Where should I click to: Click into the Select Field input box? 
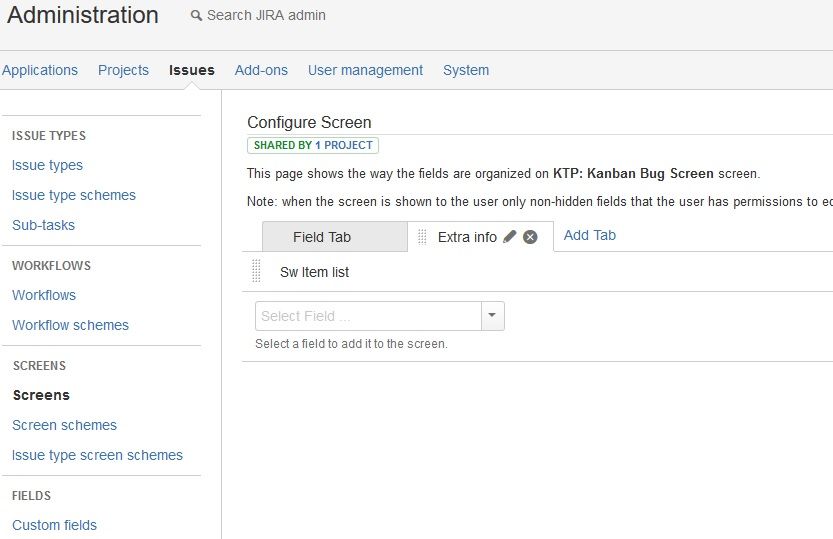tap(368, 316)
